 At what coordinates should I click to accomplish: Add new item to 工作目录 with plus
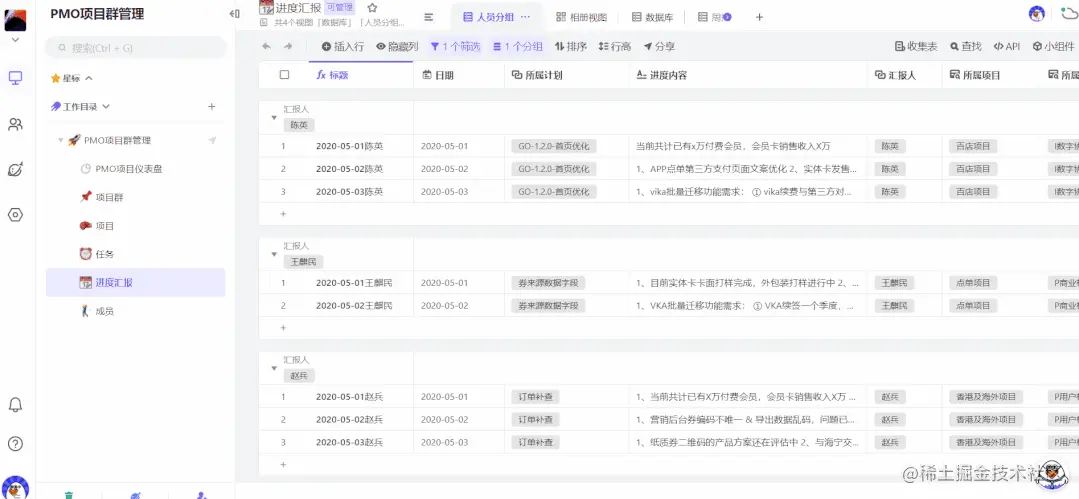[212, 107]
